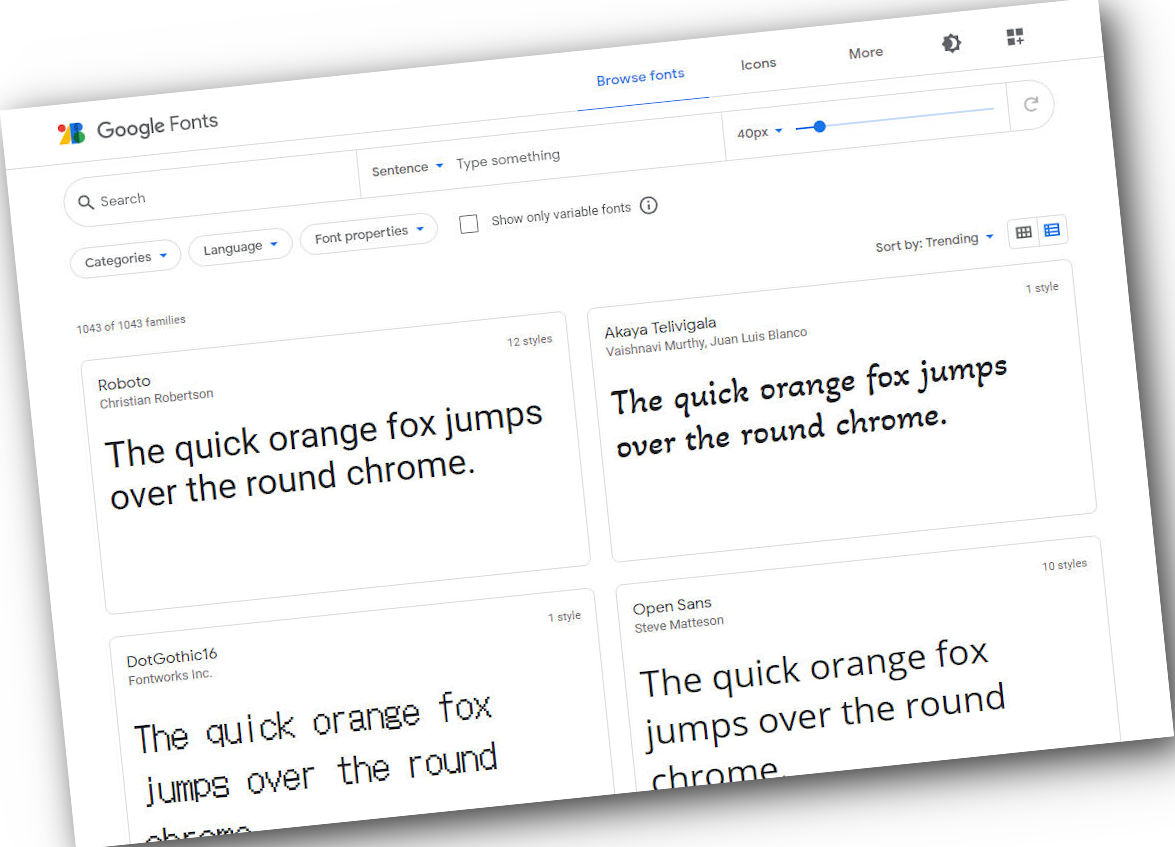
Task: Click the Type something preview field
Action: (x=507, y=159)
